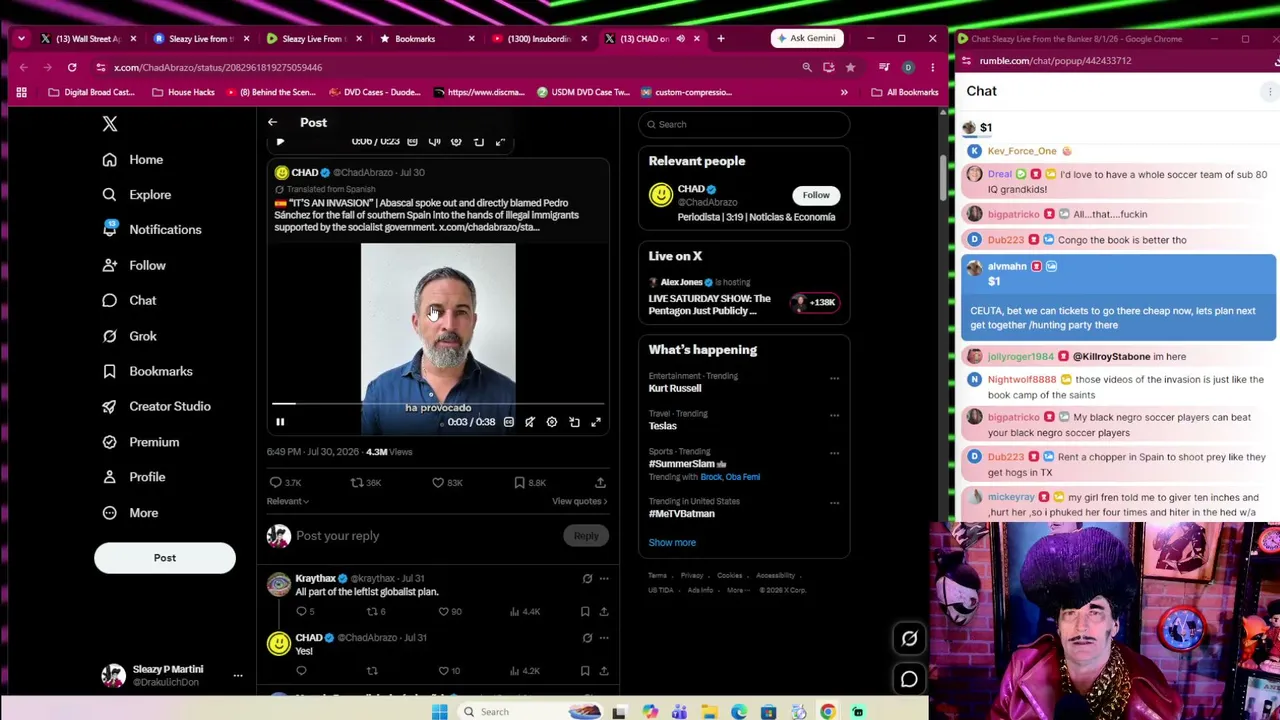Click the Ask Gemini button

(806, 39)
